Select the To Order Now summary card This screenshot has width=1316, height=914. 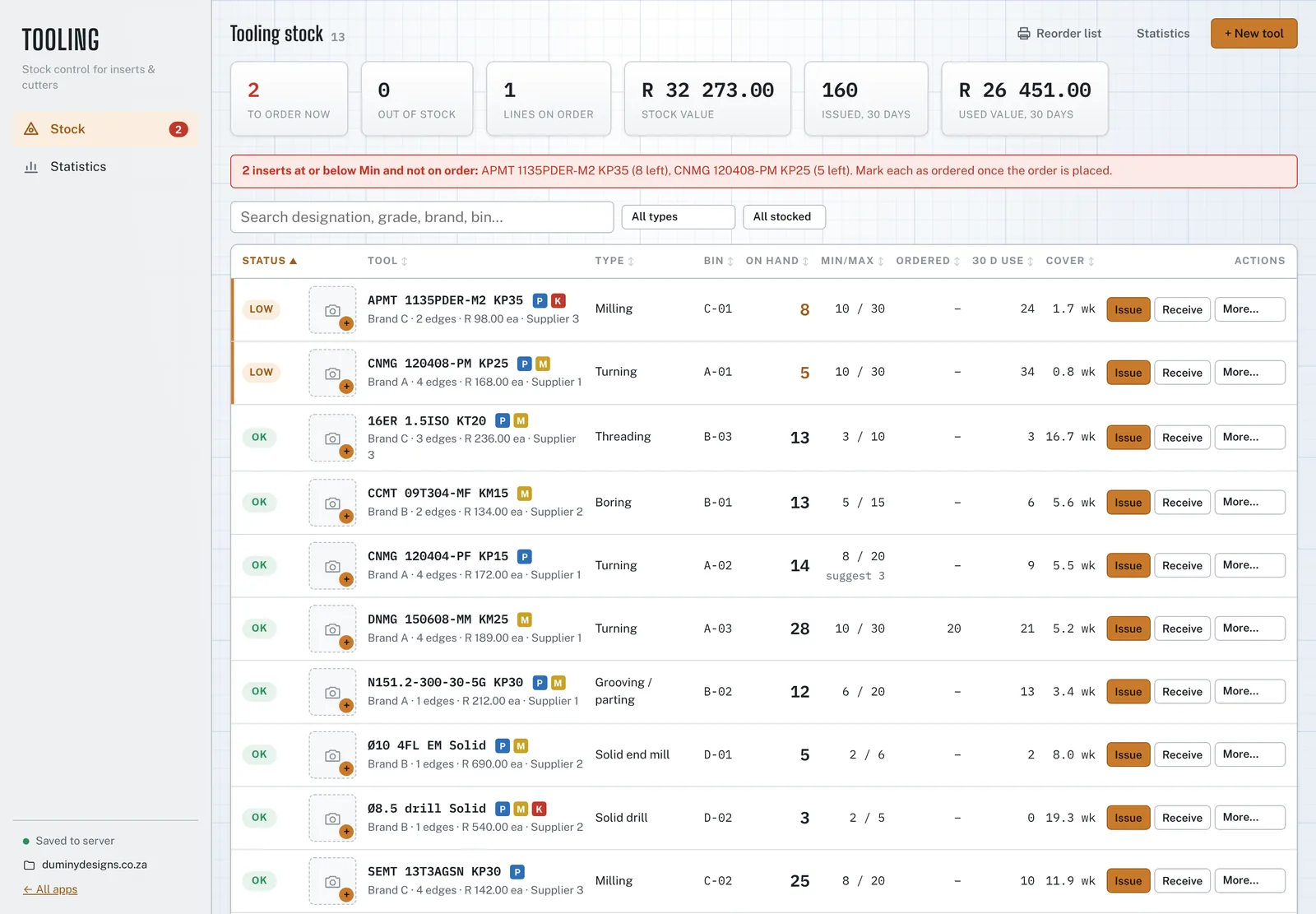click(289, 99)
